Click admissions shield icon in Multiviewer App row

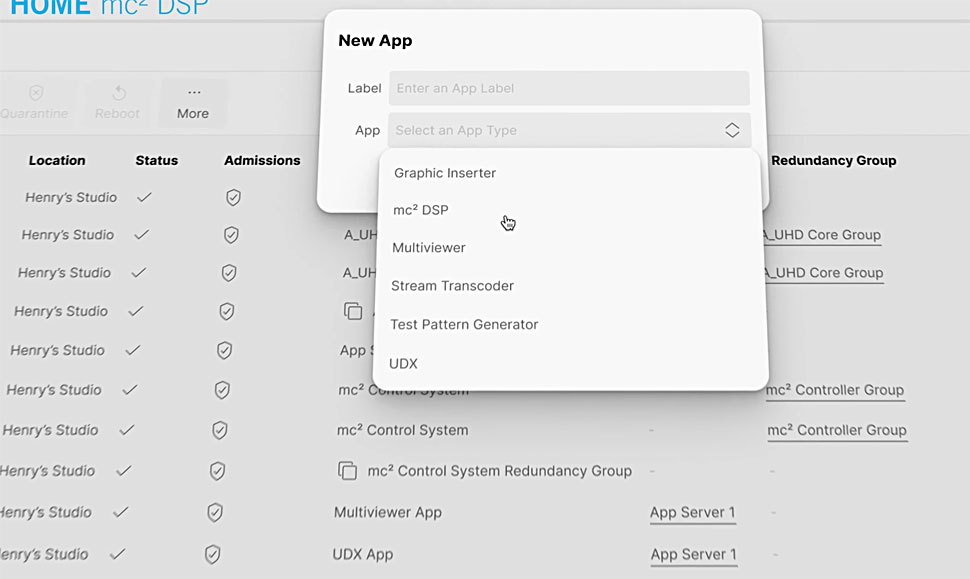(215, 513)
